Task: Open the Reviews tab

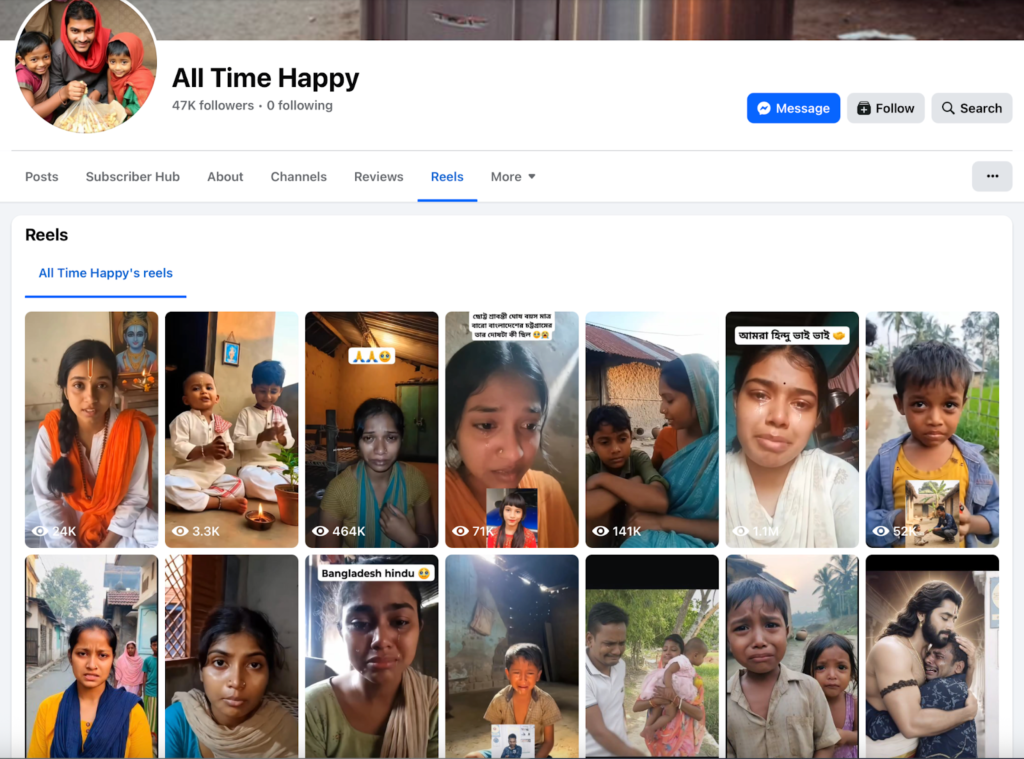Action: point(378,177)
